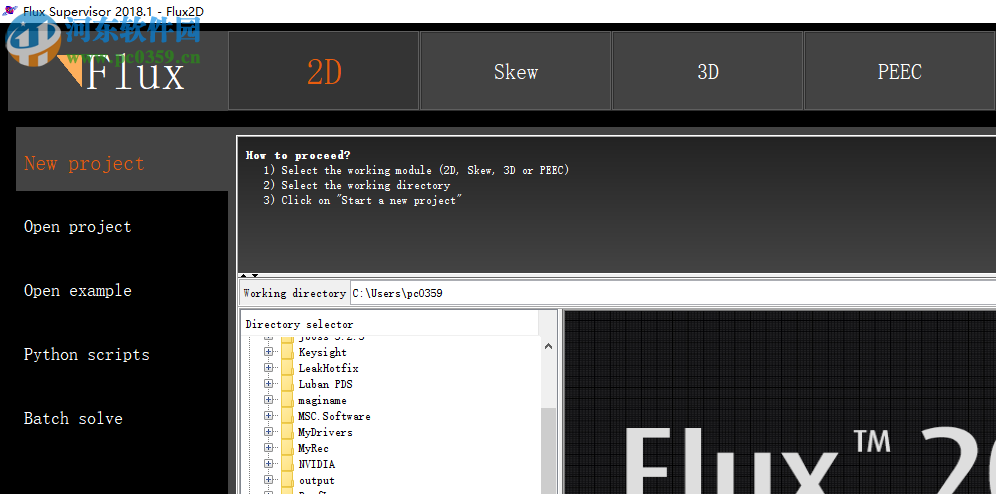Expand the MyDrivers folder node
The height and width of the screenshot is (494, 996).
pos(268,432)
